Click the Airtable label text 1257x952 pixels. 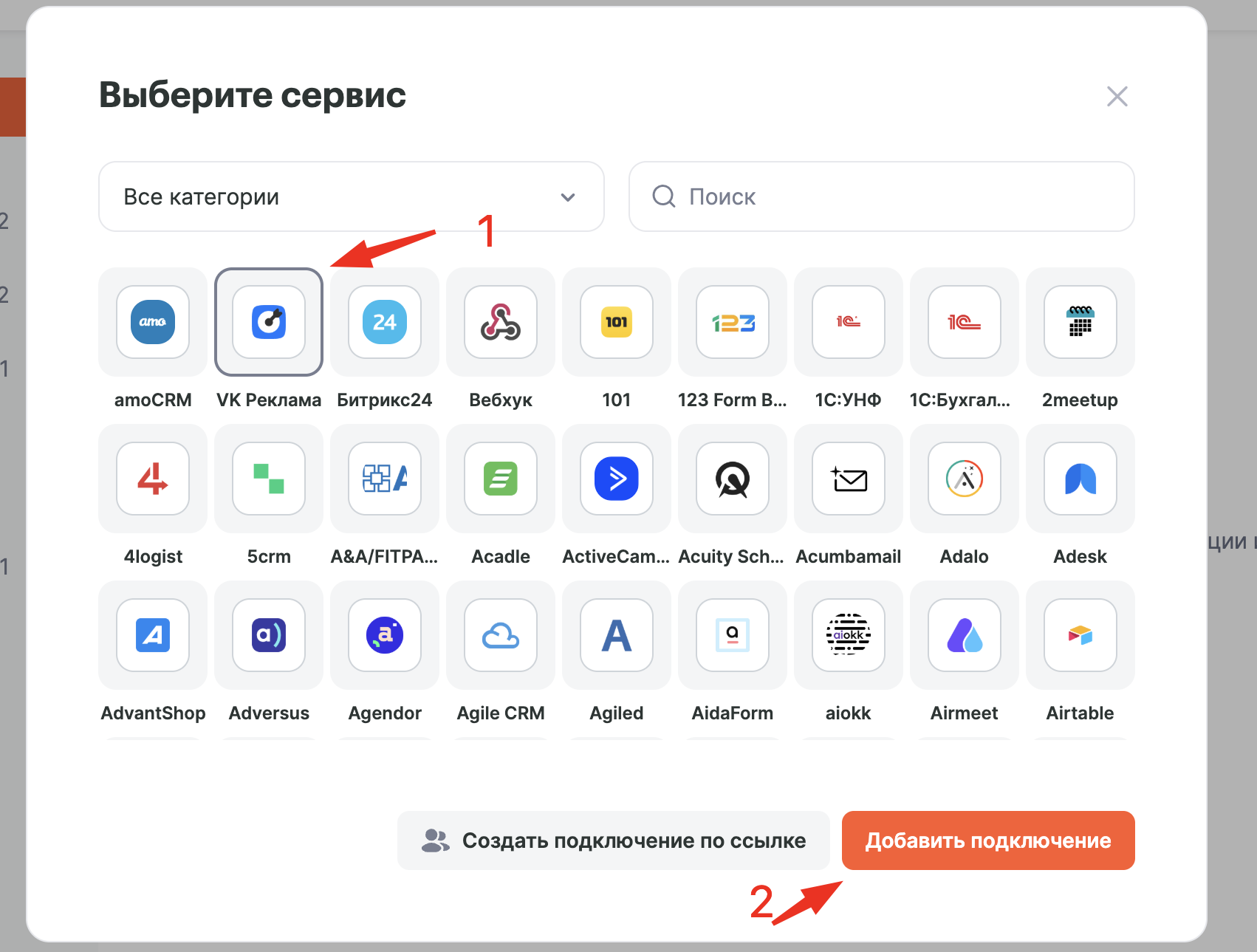click(x=1080, y=713)
